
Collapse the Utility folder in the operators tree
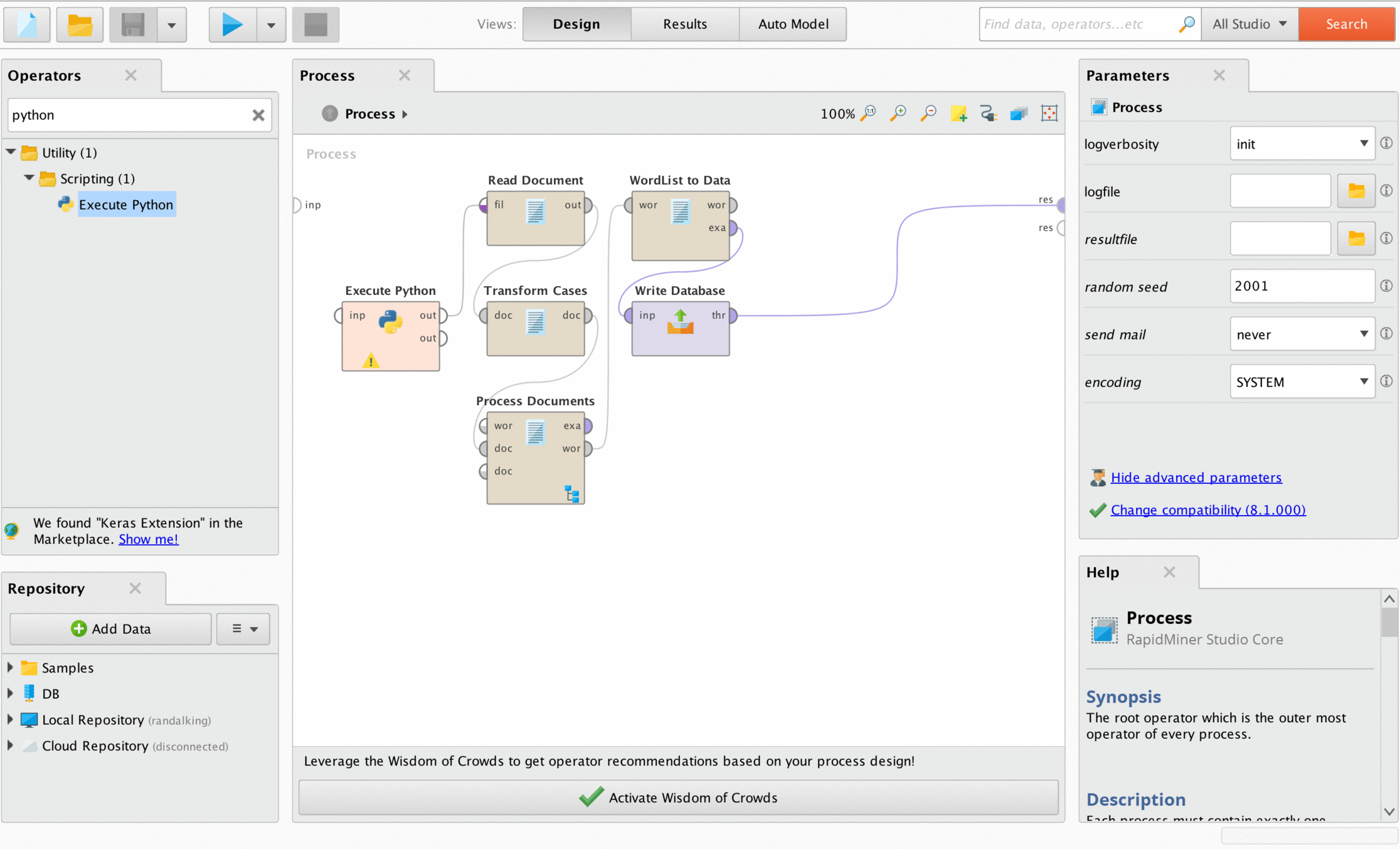click(x=11, y=152)
